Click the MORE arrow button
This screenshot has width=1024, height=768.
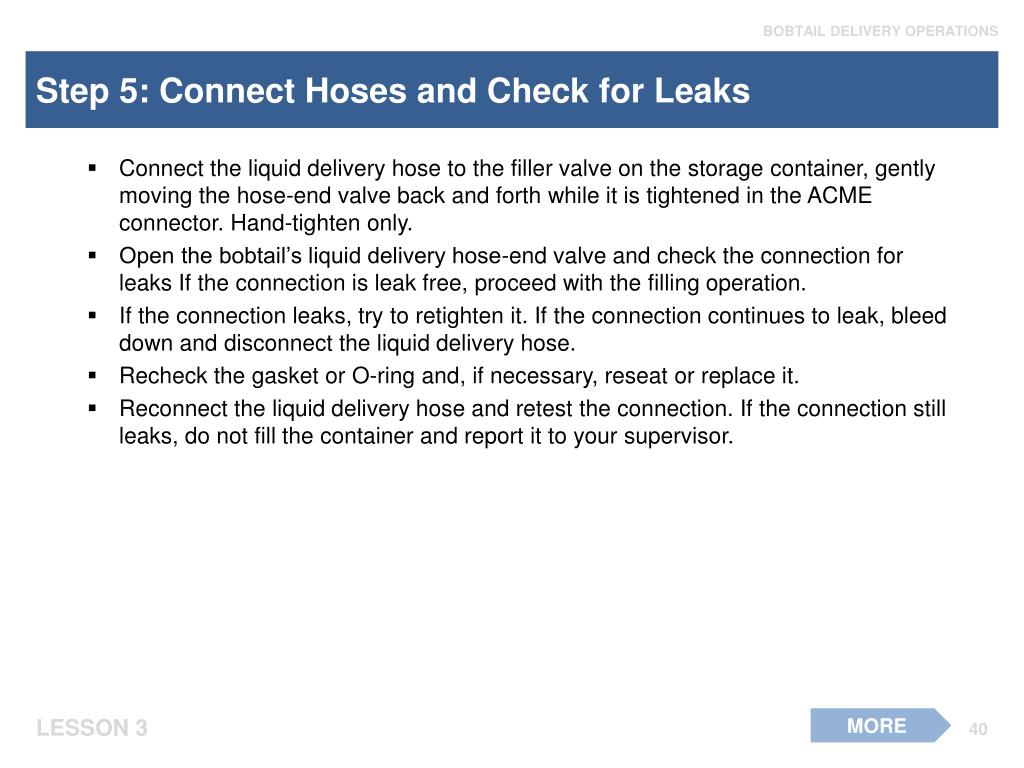click(880, 726)
